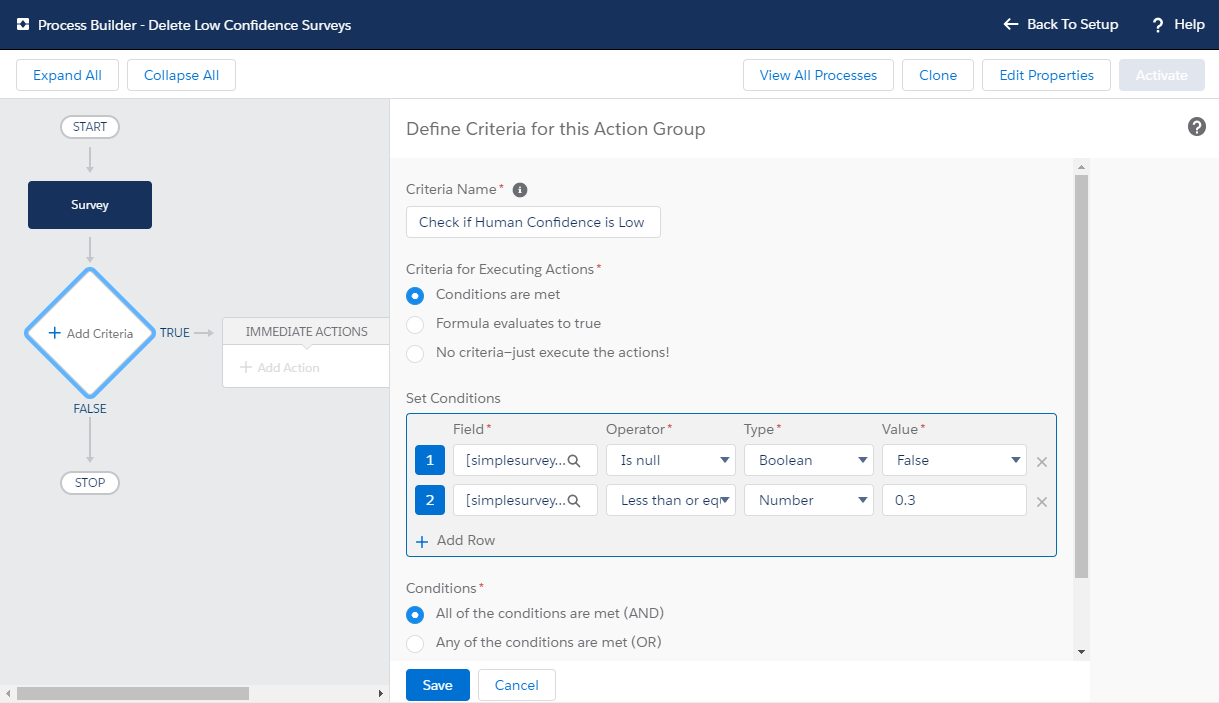
Task: Open the Boolean type dropdown
Action: pyautogui.click(x=809, y=460)
